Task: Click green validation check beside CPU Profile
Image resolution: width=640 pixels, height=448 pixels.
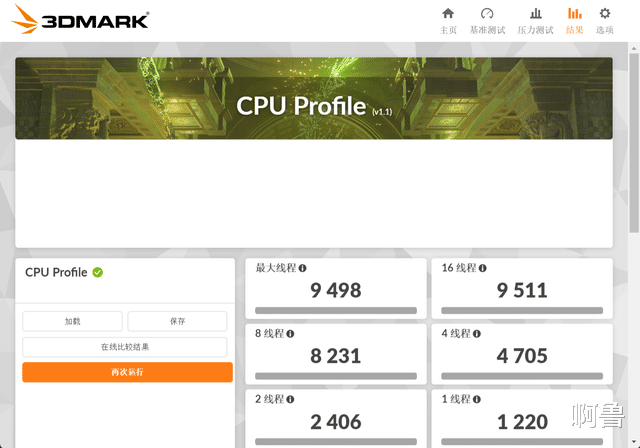Action: tap(98, 272)
